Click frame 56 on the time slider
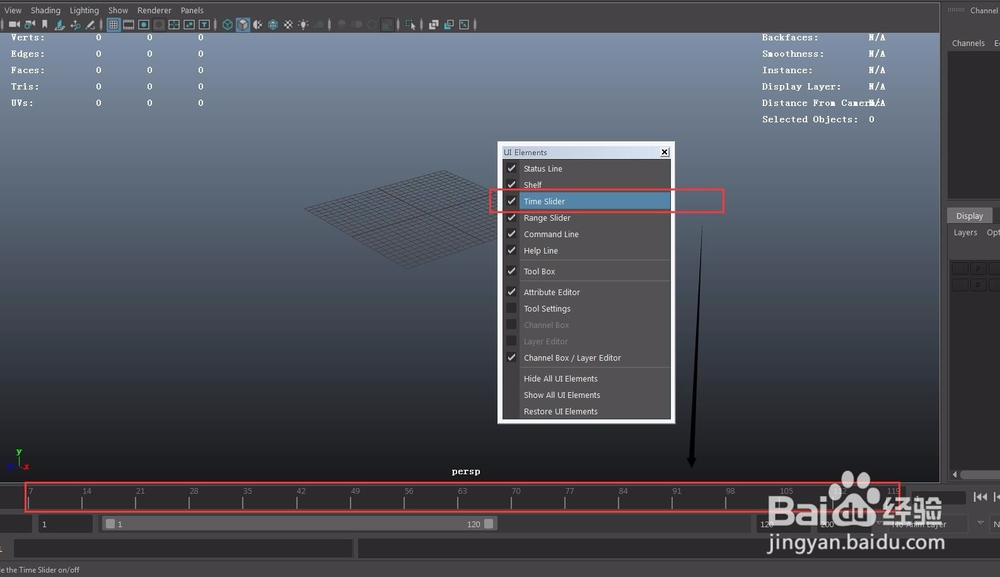1000x577 pixels. click(x=404, y=498)
